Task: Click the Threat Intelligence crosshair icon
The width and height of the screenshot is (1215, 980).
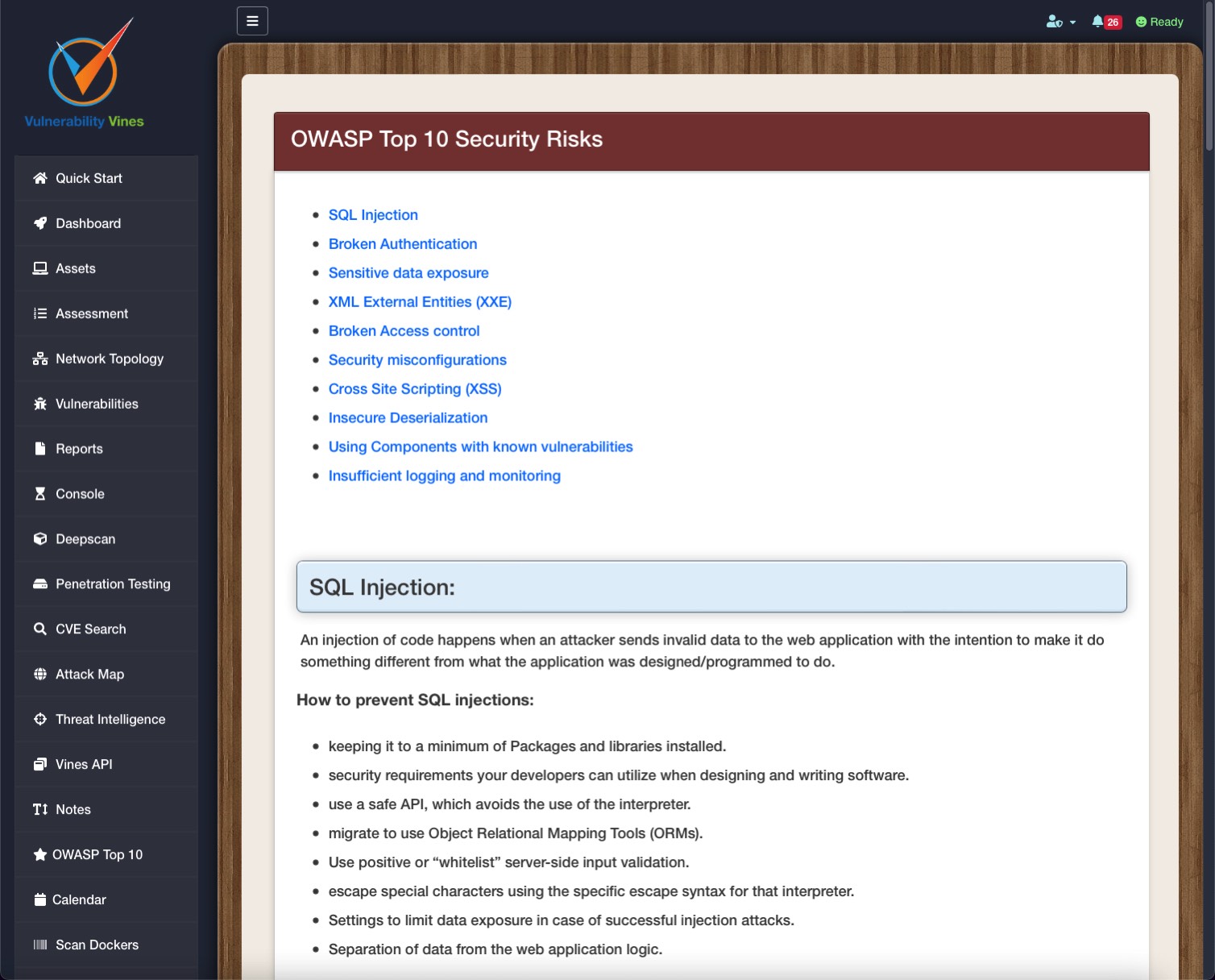Action: click(x=40, y=720)
